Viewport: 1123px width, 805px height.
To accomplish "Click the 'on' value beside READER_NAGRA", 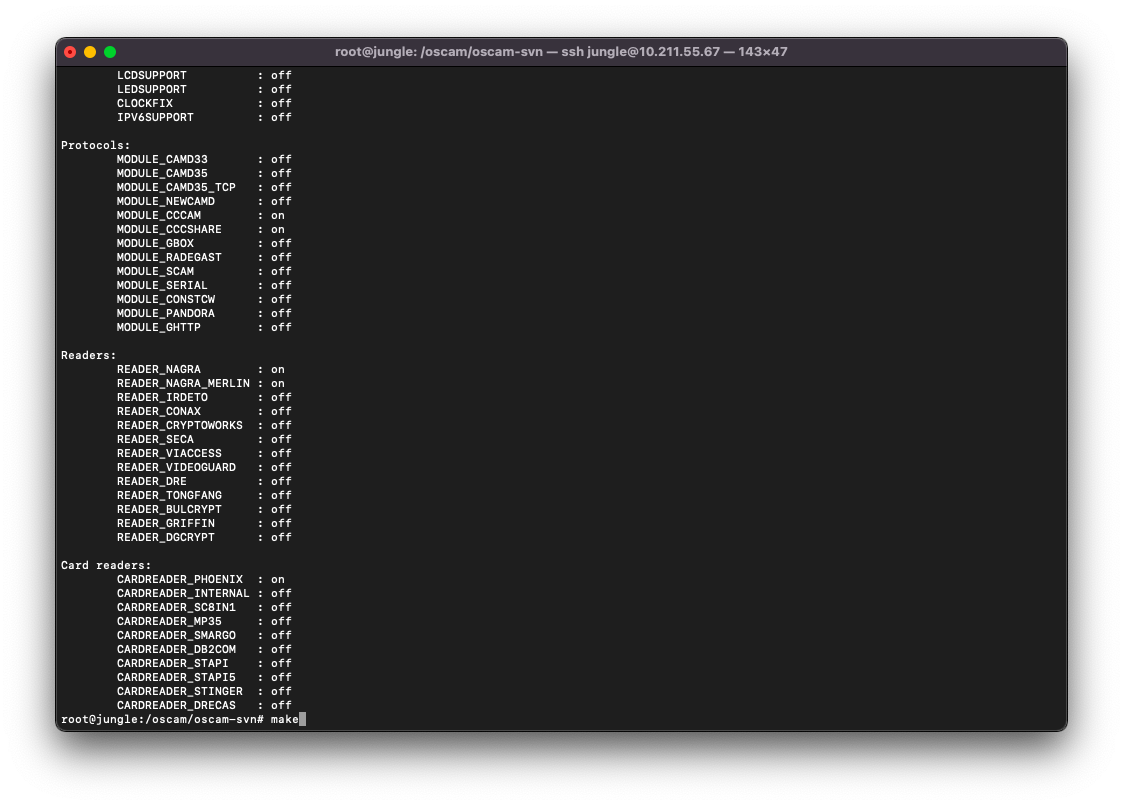I will coord(277,369).
